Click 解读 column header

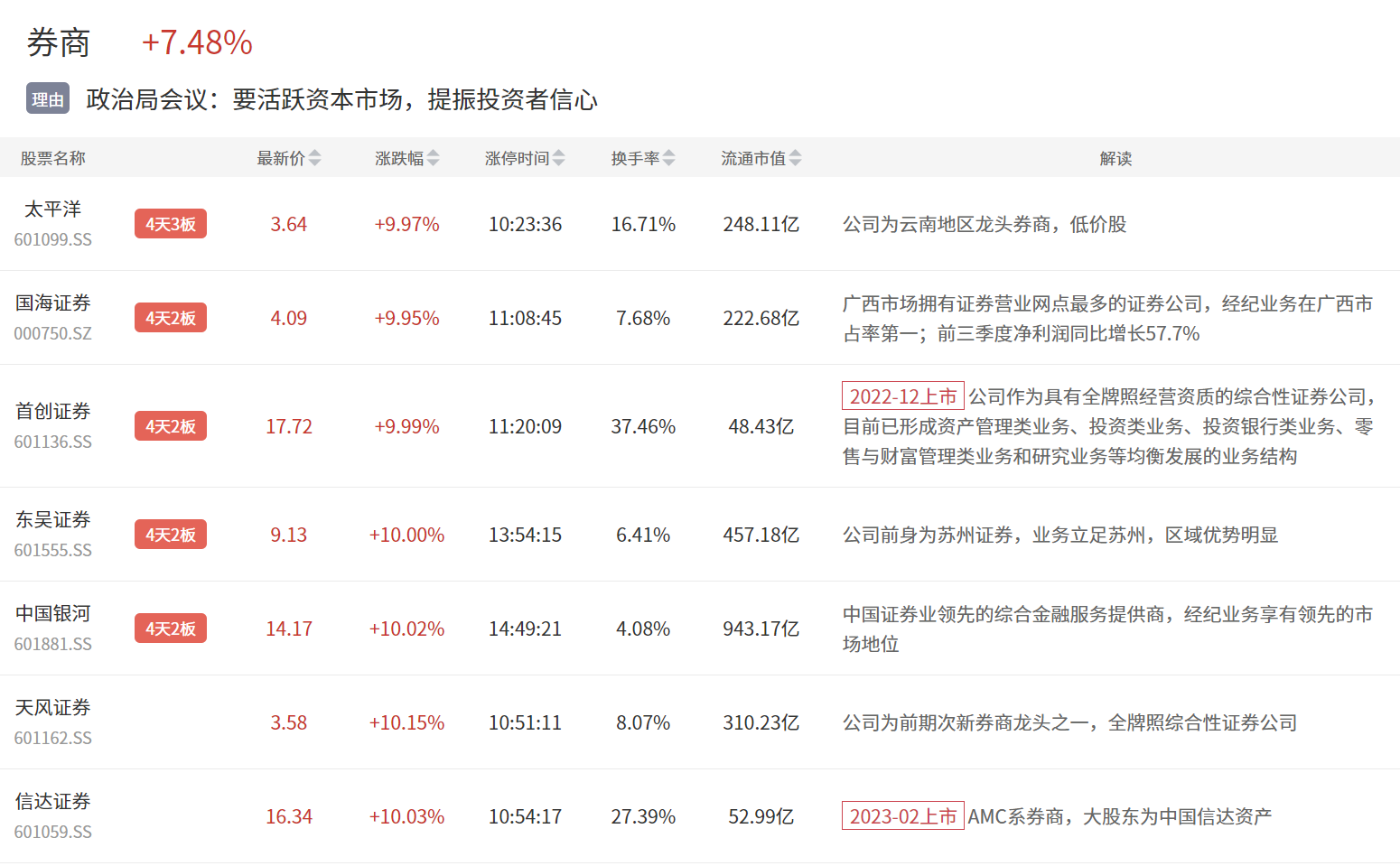click(x=1115, y=158)
